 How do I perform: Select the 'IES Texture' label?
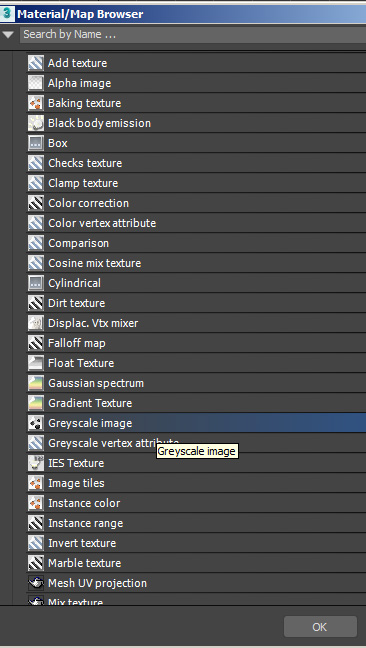pyautogui.click(x=76, y=463)
